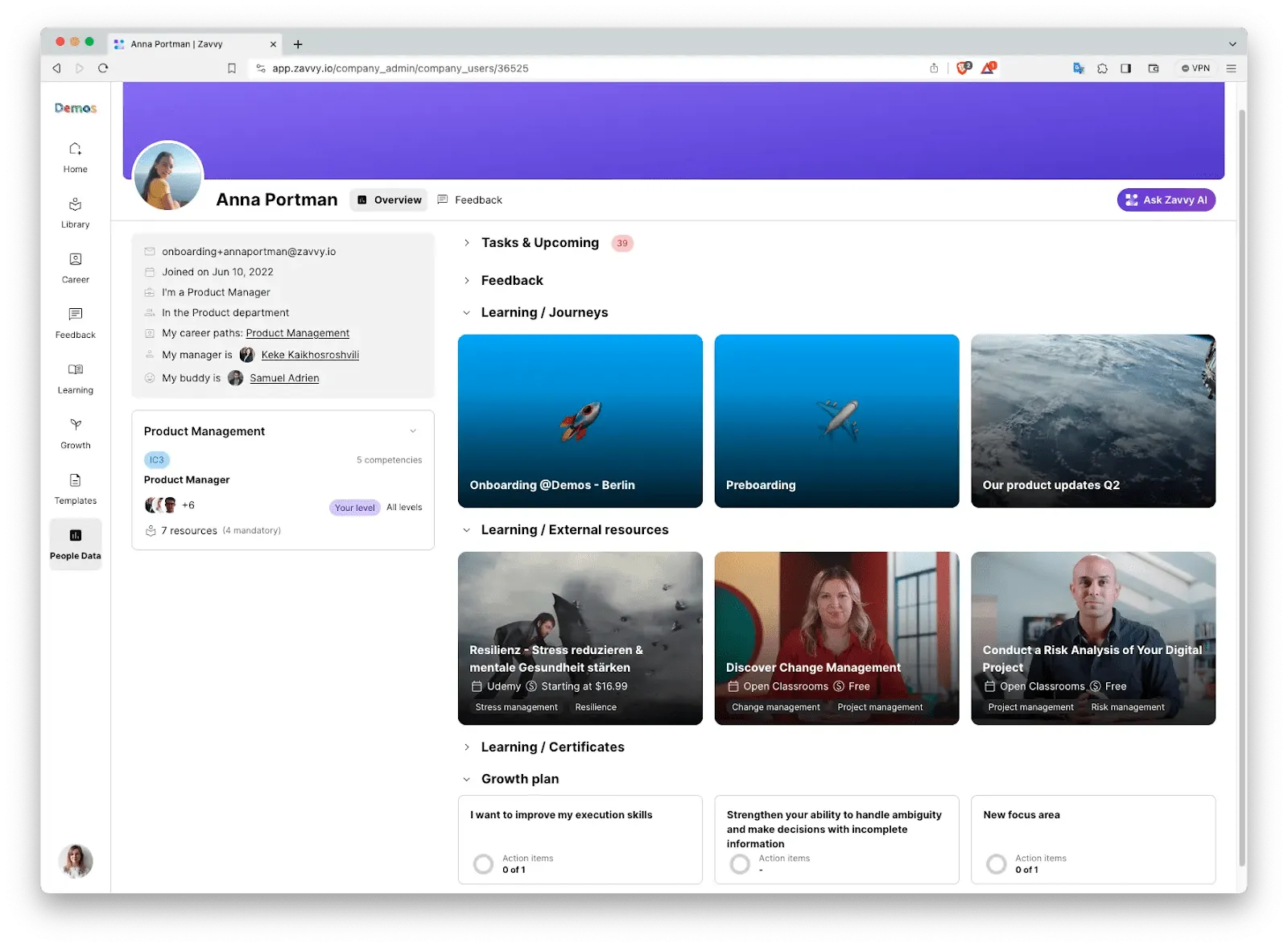The width and height of the screenshot is (1288, 947).
Task: Open the Resilienz Stress reduzieren resource
Action: coord(580,638)
